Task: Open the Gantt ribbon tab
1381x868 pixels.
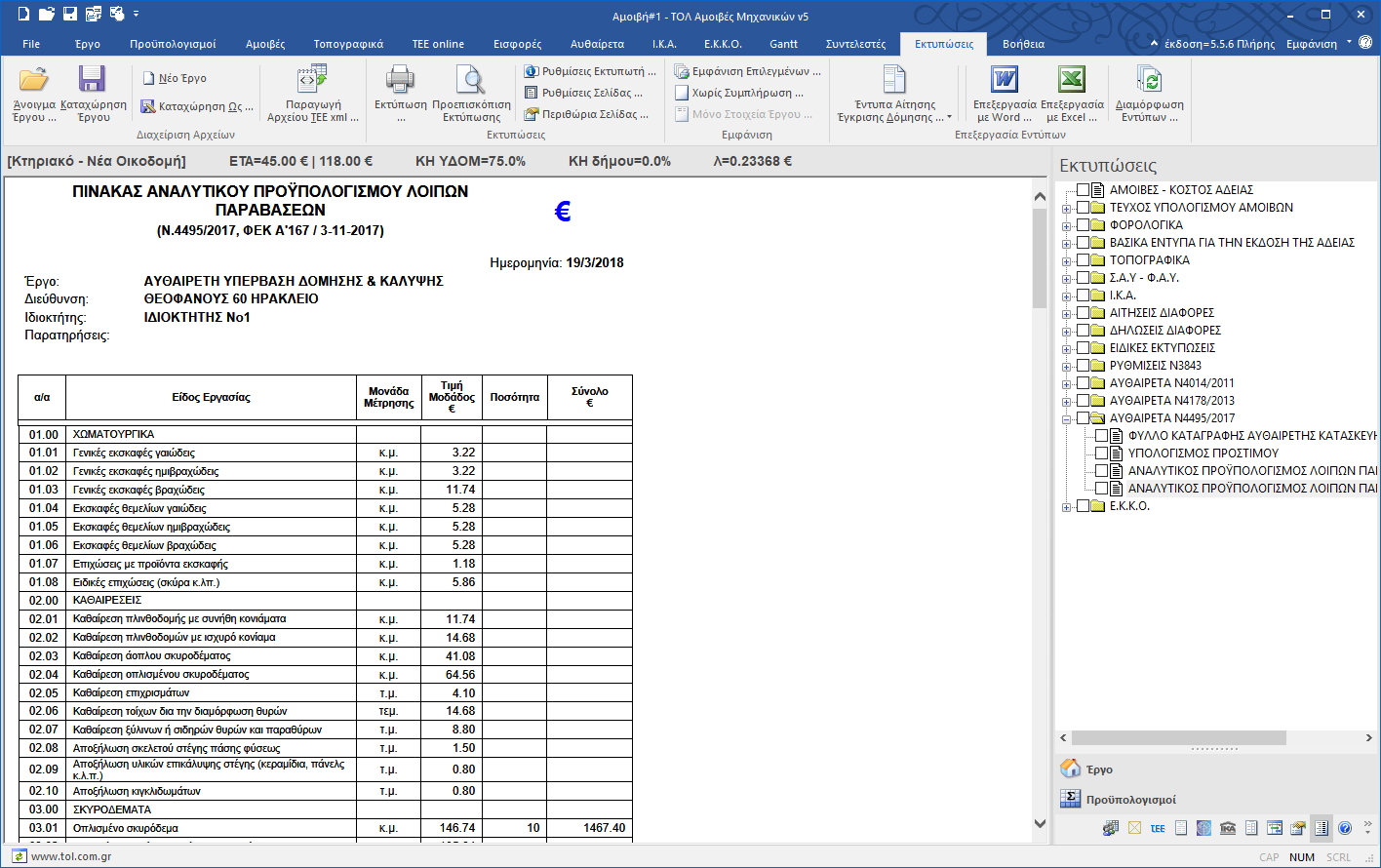Action: point(783,44)
